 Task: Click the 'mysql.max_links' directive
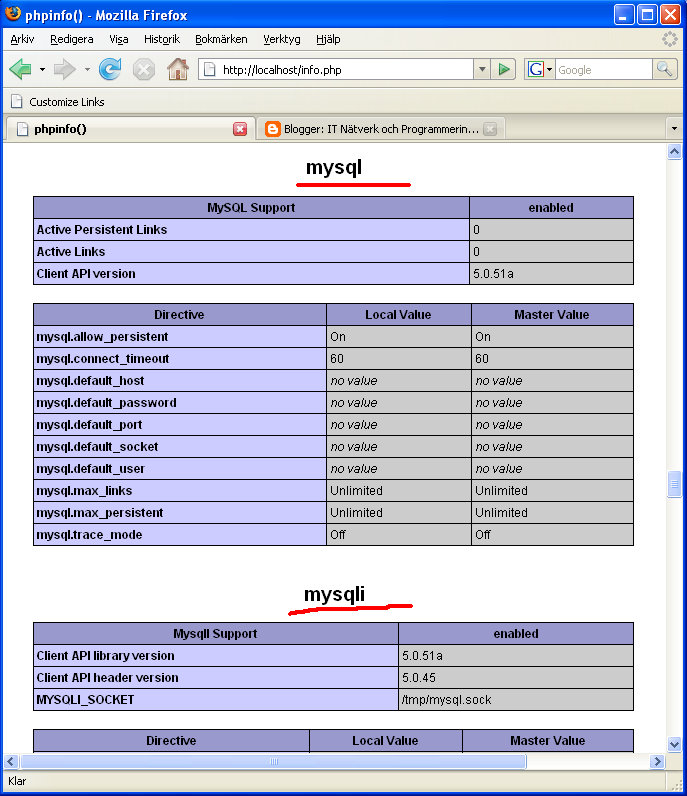pyautogui.click(x=180, y=490)
